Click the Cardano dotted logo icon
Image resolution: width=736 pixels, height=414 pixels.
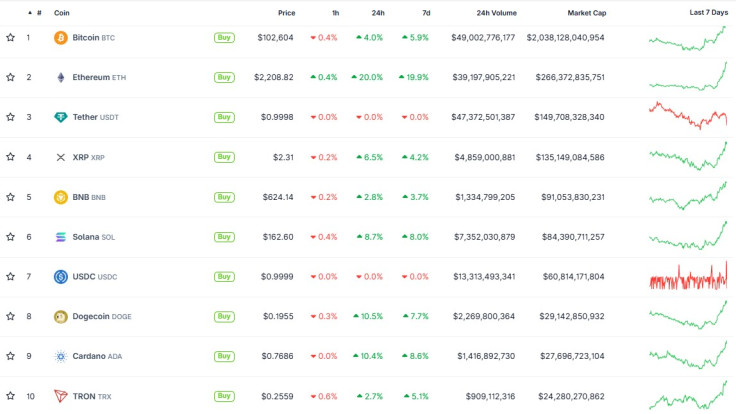(61, 356)
